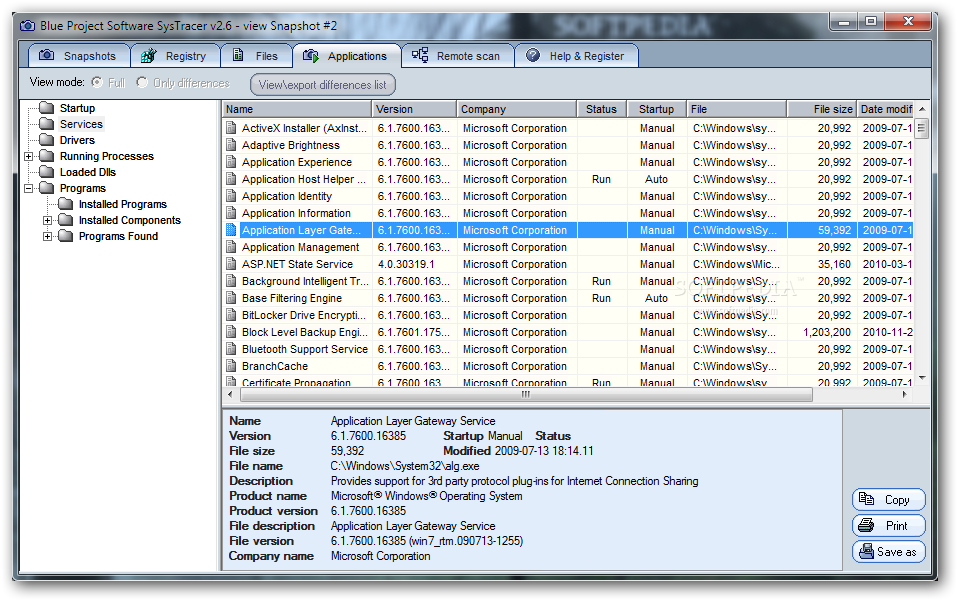Viewport: 958px width, 601px height.
Task: Select the Application Information row
Action: (x=568, y=213)
